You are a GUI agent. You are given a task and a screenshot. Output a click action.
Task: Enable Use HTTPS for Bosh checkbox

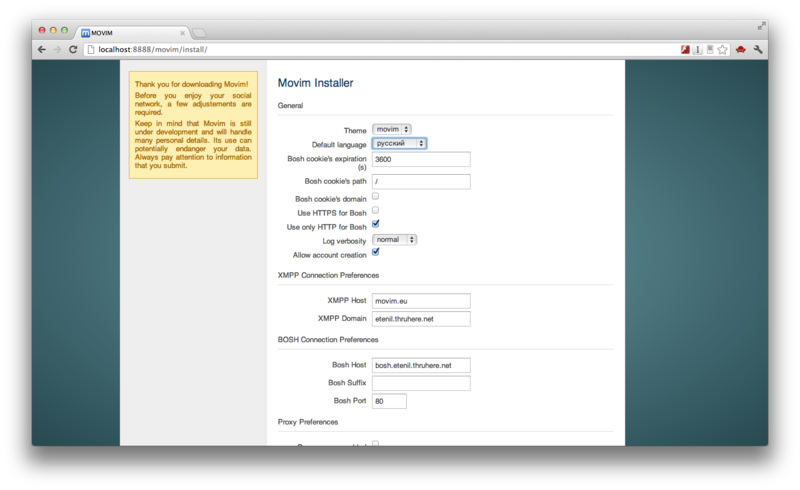pyautogui.click(x=376, y=210)
